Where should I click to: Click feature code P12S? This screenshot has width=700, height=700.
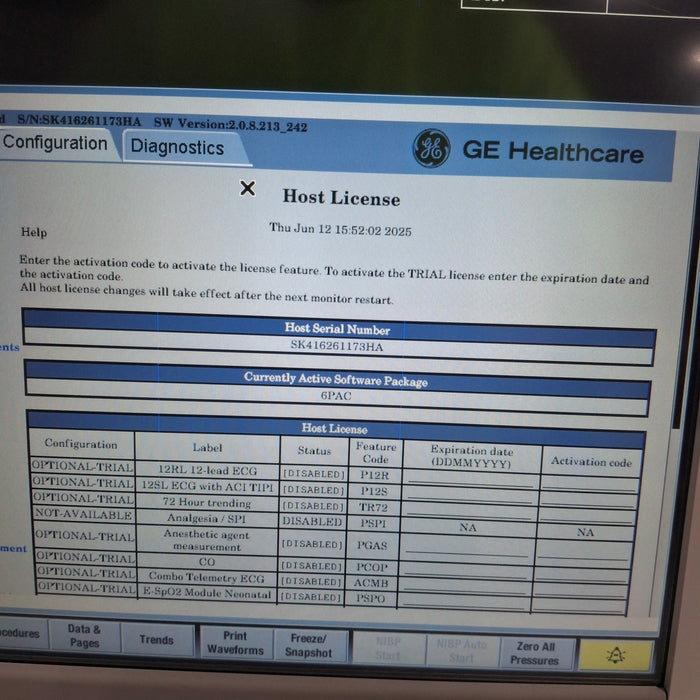374,491
